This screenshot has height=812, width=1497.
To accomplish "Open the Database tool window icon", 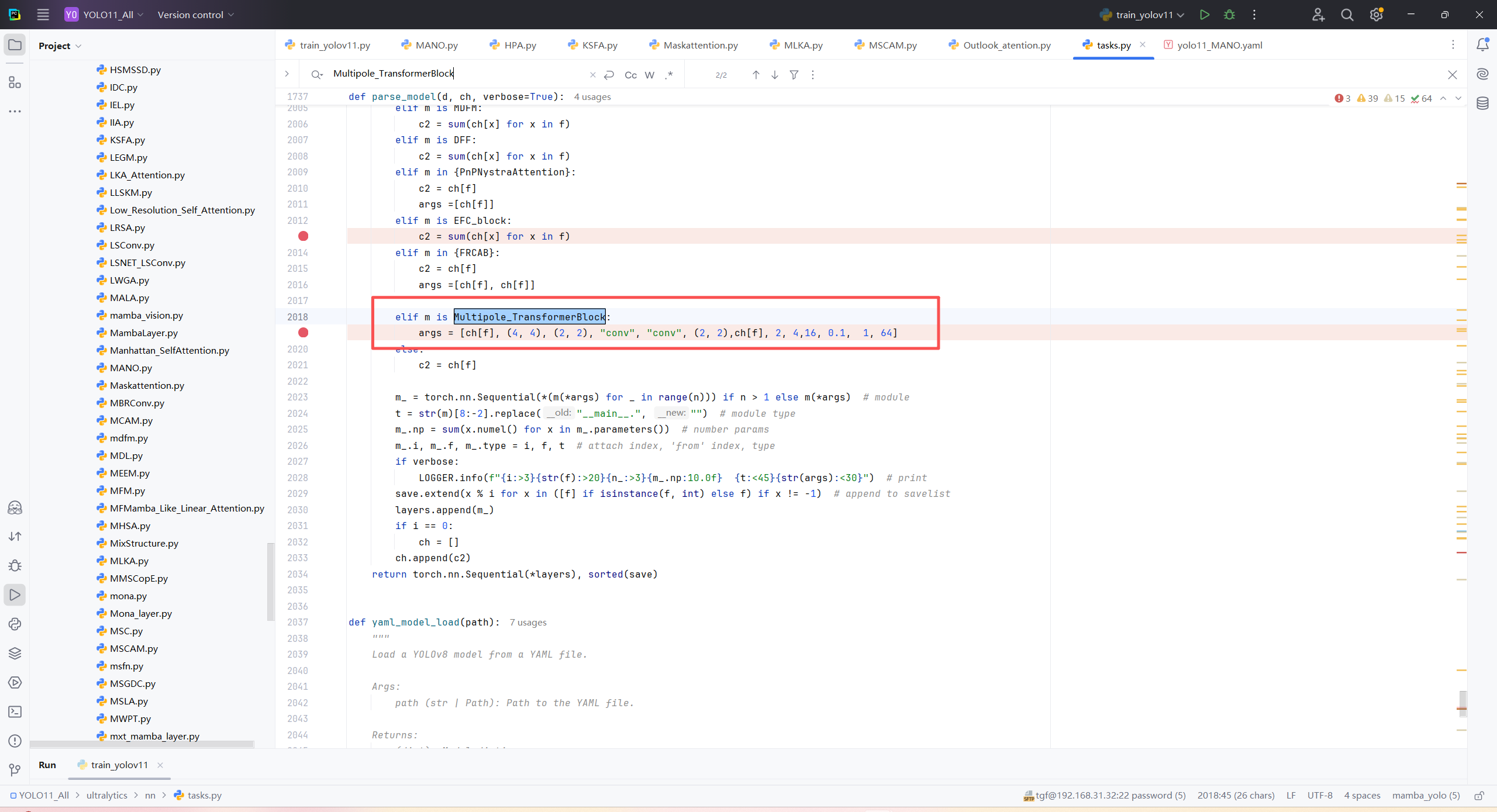I will point(1482,103).
